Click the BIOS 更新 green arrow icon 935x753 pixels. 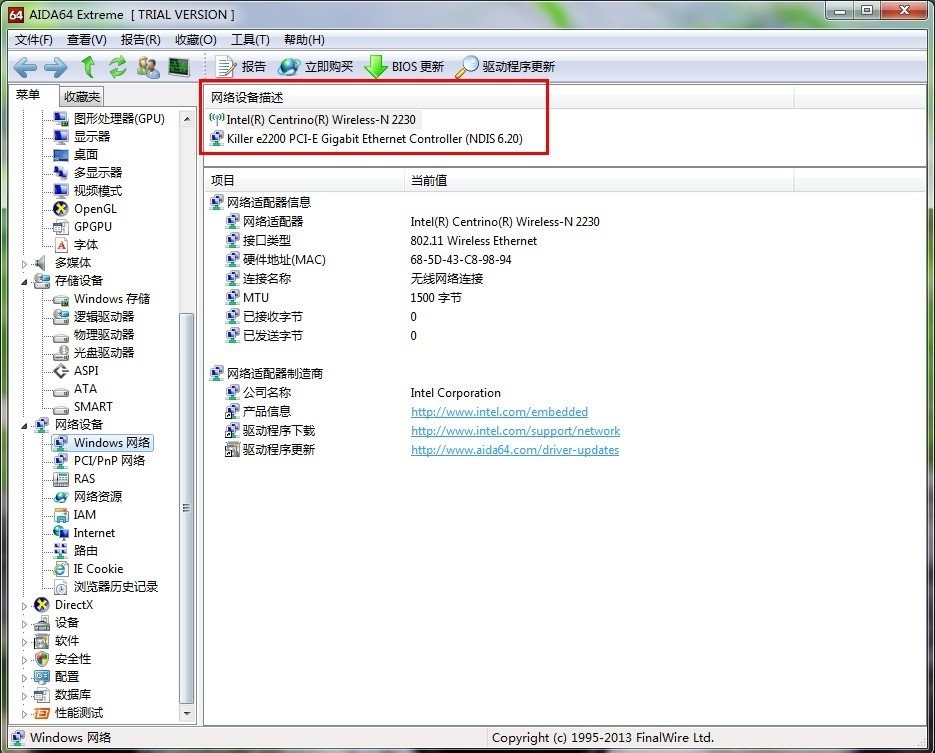(x=376, y=67)
